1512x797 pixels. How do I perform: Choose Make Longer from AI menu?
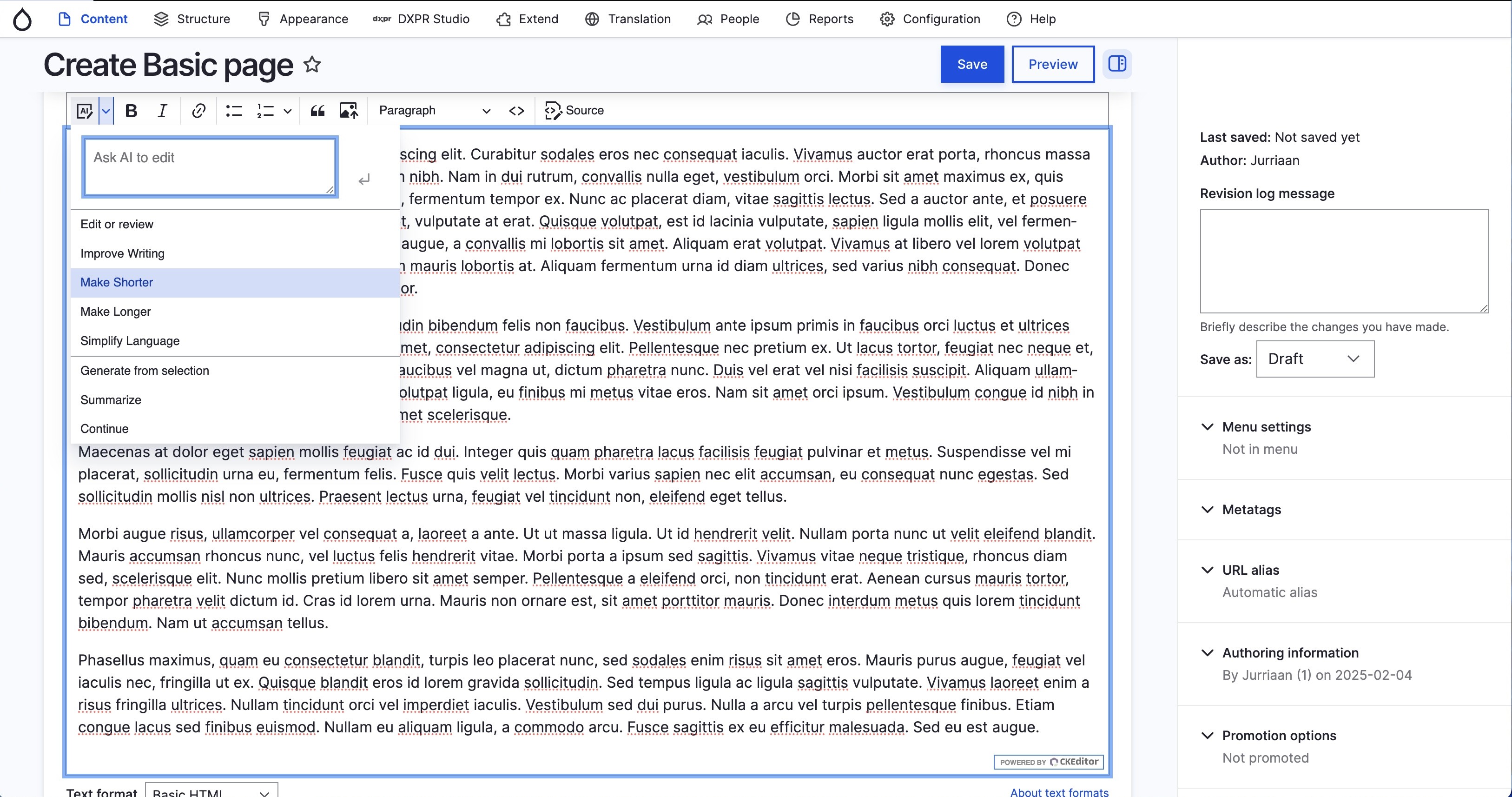235,311
